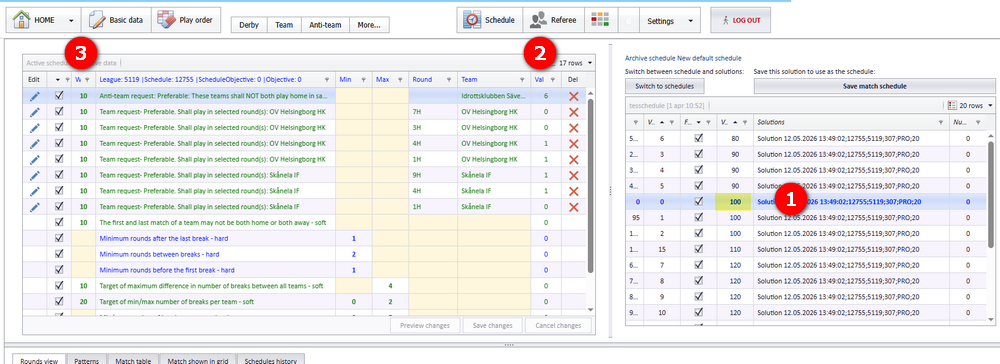Uncheck 'Minimum rounds between breaks' checkbox
Screen dimensions: 1000x364
coord(59,254)
